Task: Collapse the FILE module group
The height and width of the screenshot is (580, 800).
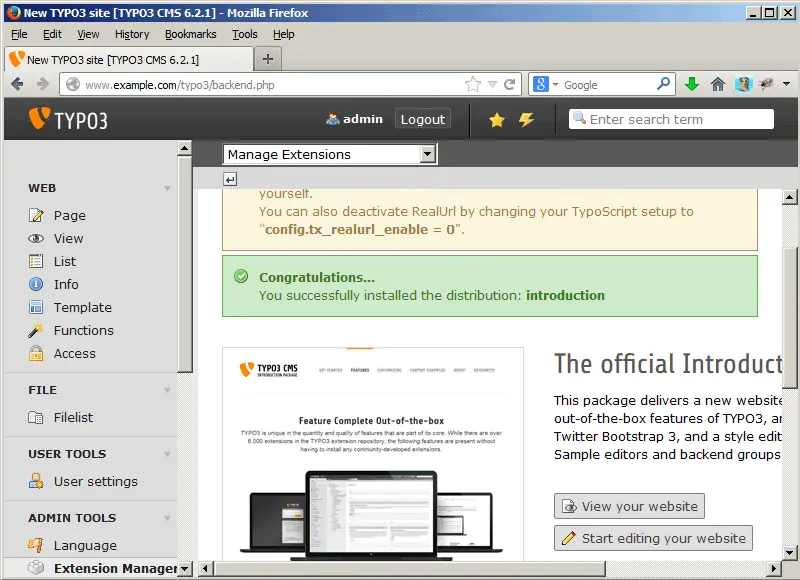Action: pyautogui.click(x=167, y=390)
